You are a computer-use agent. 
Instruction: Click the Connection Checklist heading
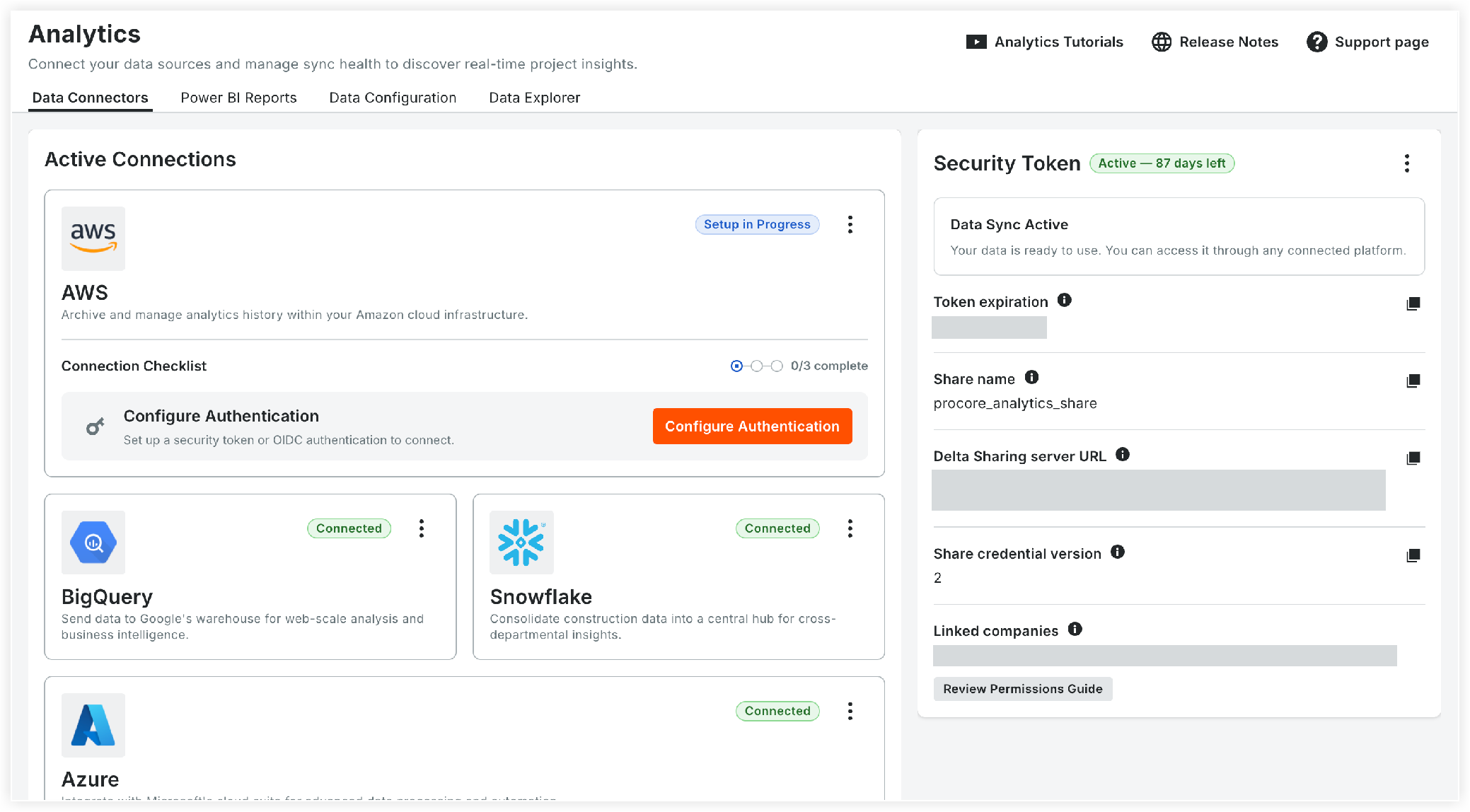134,366
